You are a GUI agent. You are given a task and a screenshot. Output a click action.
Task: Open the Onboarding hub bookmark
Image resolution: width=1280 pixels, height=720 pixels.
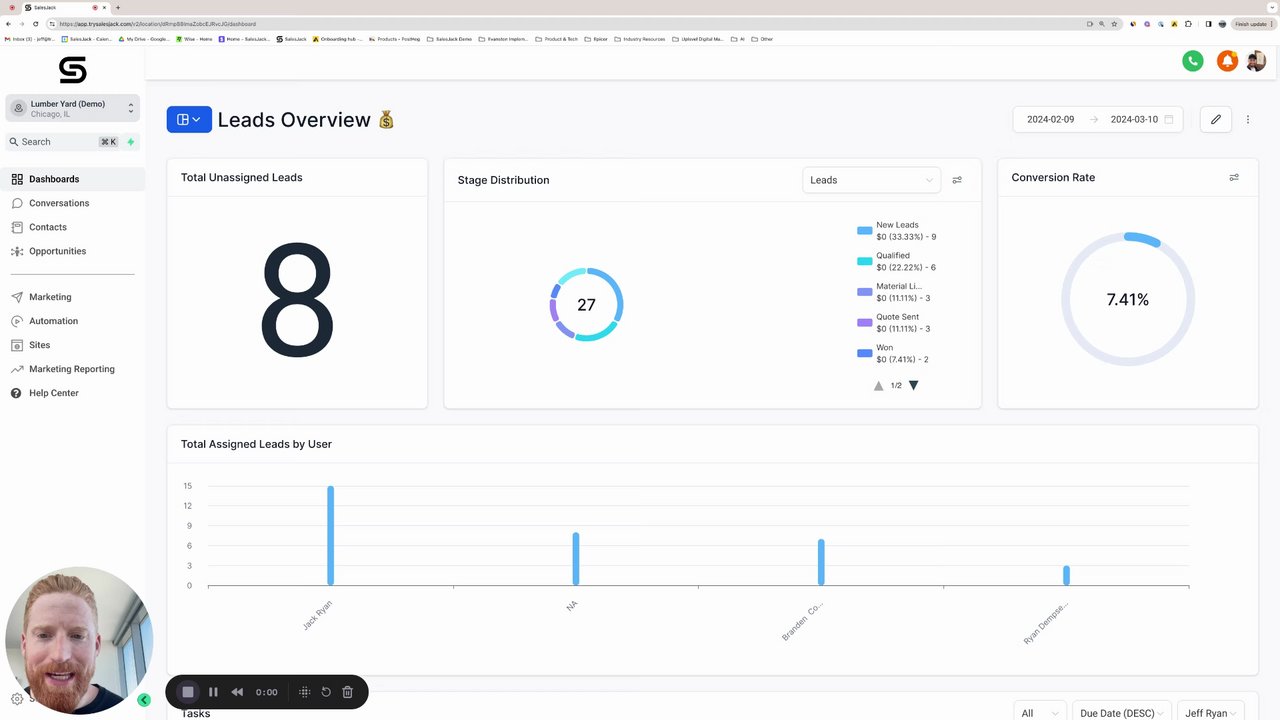(338, 39)
